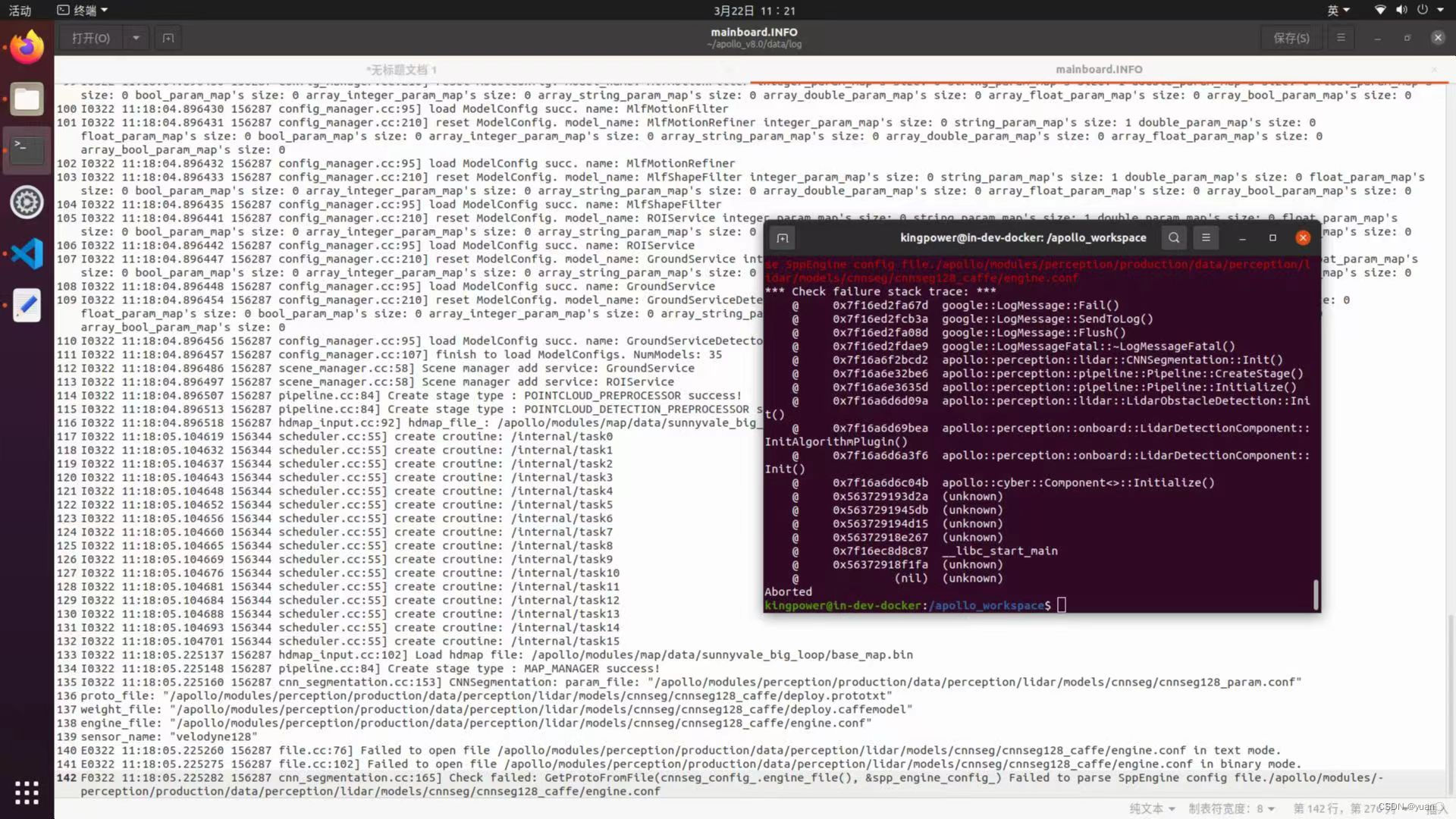
Task: Open a new terminal tab
Action: [x=783, y=238]
